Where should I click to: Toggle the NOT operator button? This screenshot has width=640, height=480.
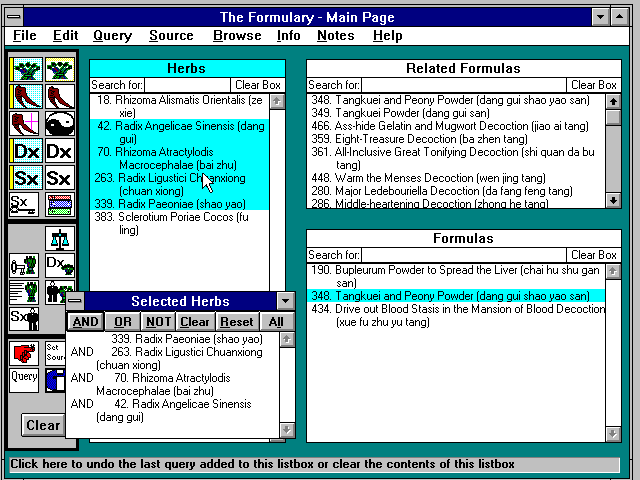pos(158,322)
